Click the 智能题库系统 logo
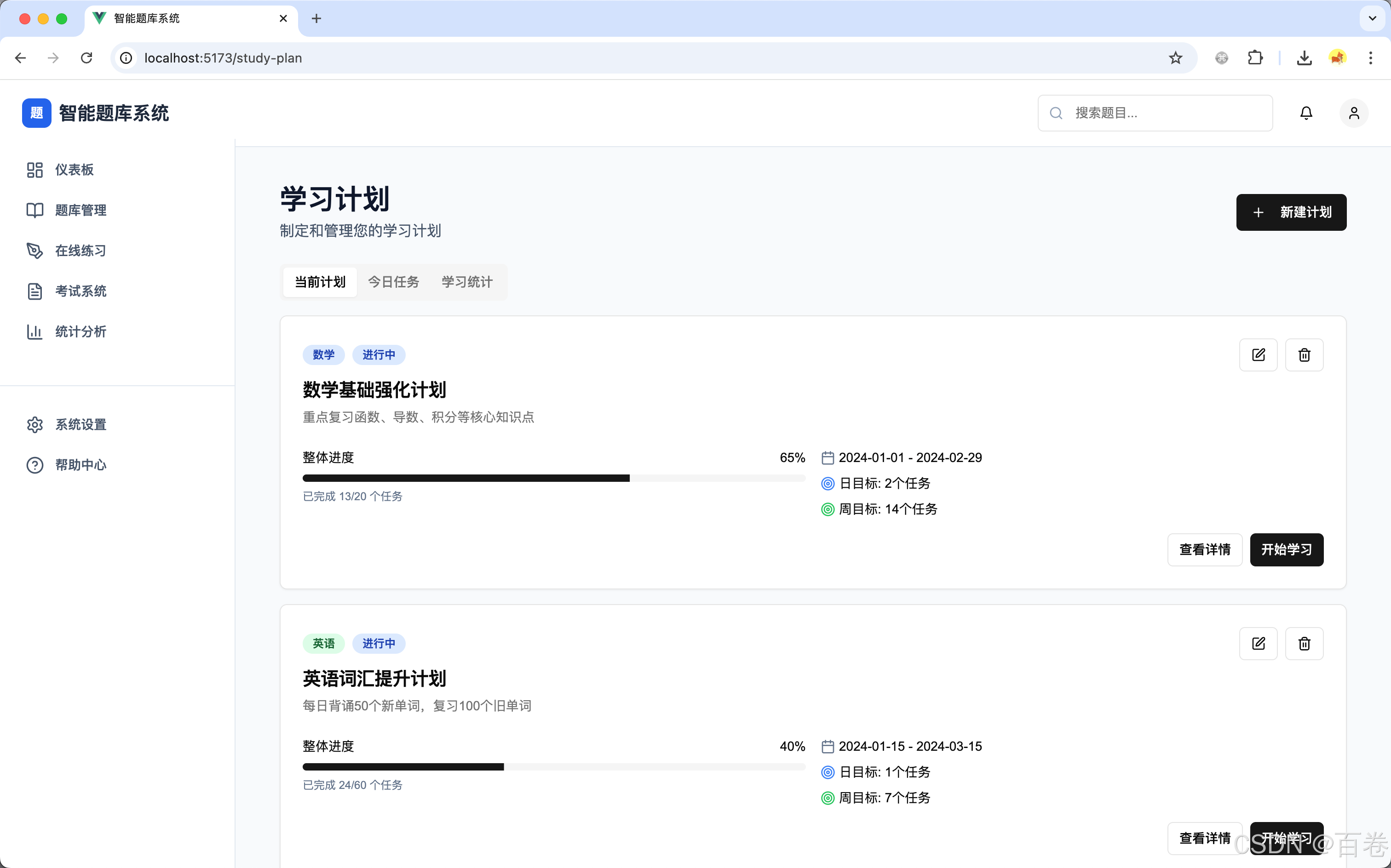The image size is (1391, 868). [x=95, y=113]
